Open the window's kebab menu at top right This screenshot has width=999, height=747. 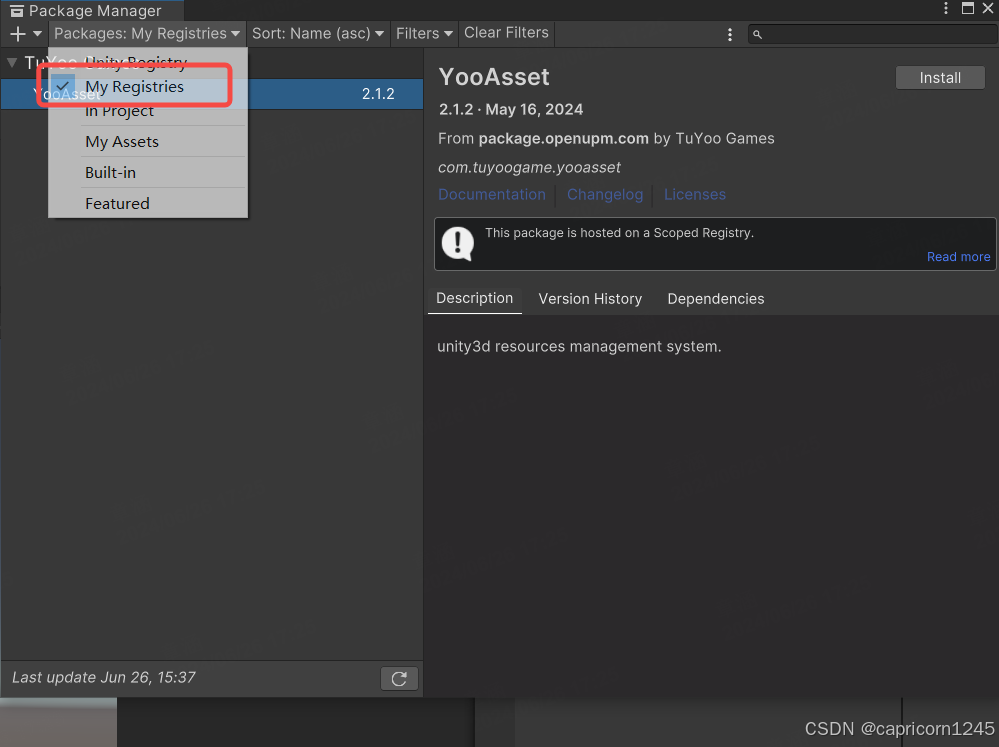[x=946, y=9]
